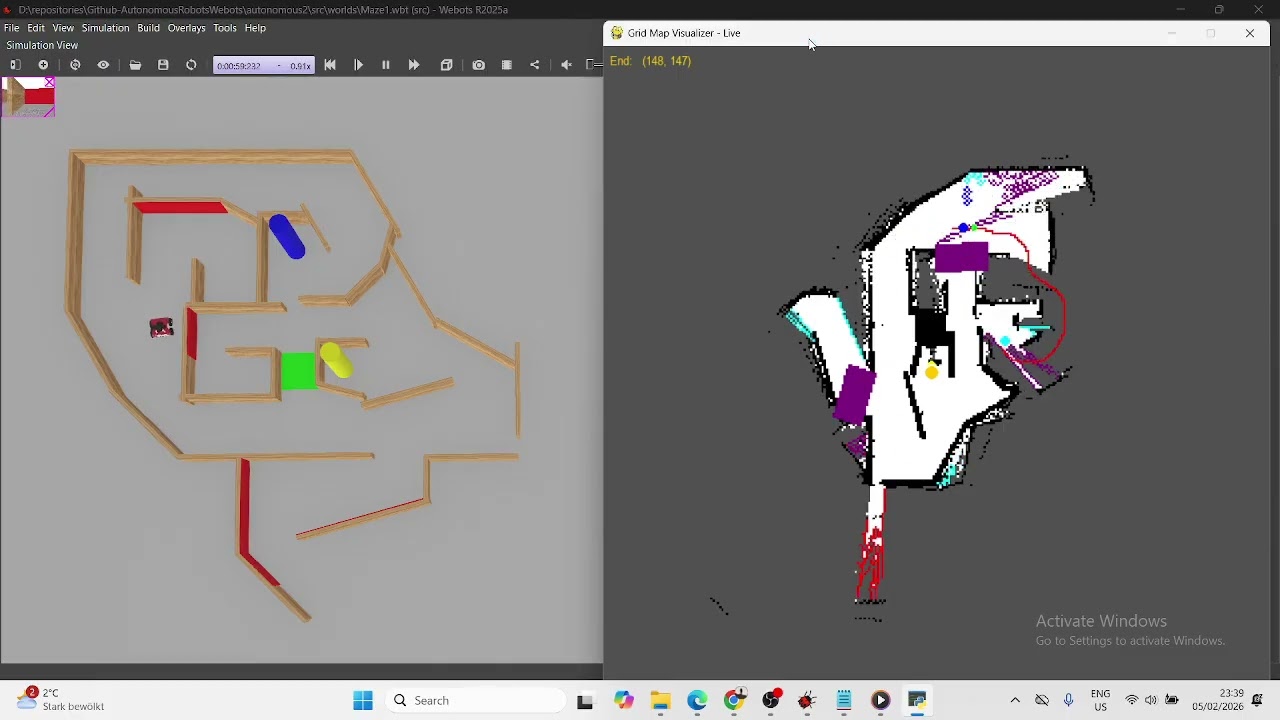Step the simulation one frame
The image size is (1280, 720).
358,65
